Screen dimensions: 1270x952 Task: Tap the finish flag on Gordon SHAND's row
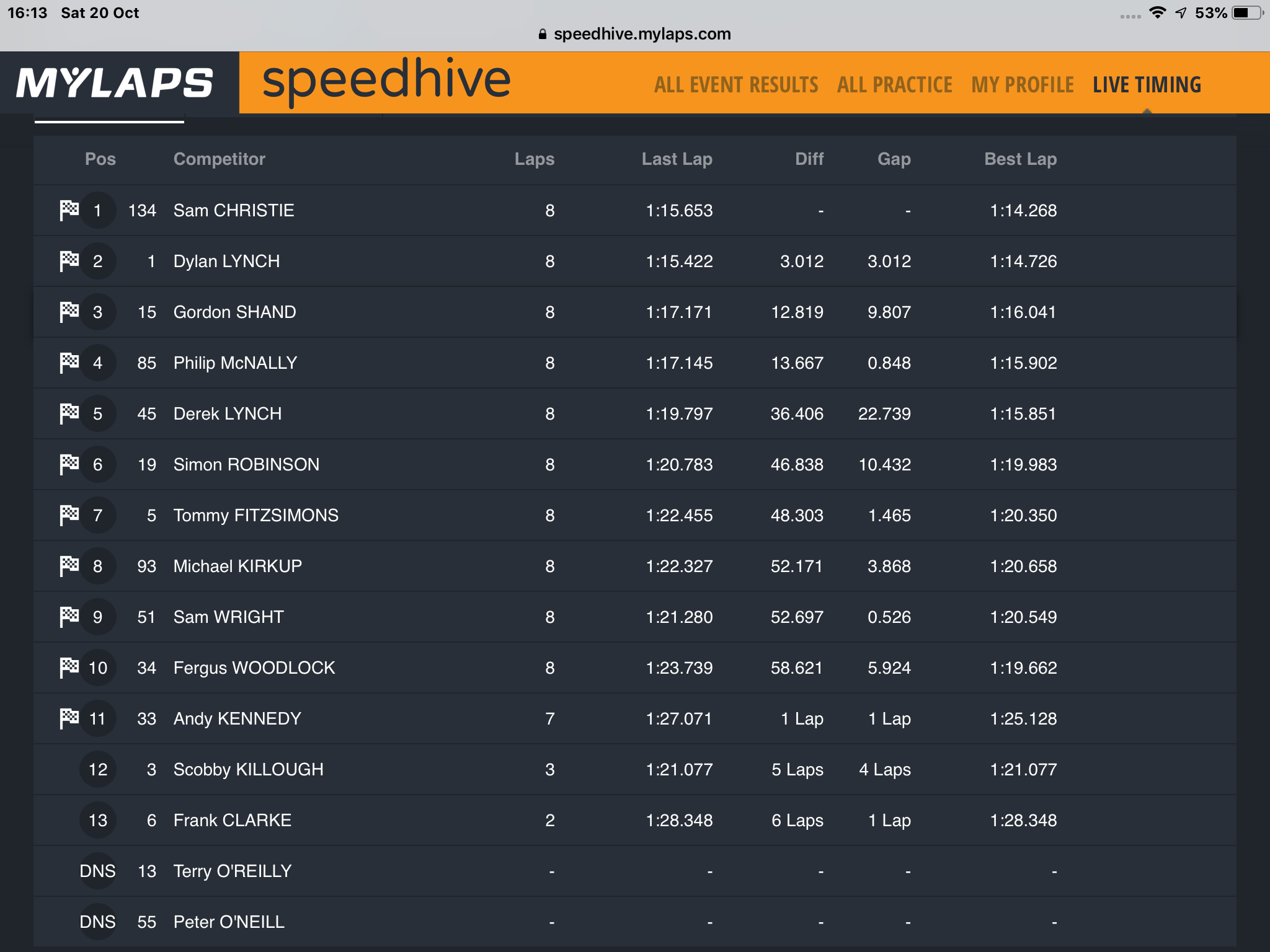pyautogui.click(x=69, y=312)
